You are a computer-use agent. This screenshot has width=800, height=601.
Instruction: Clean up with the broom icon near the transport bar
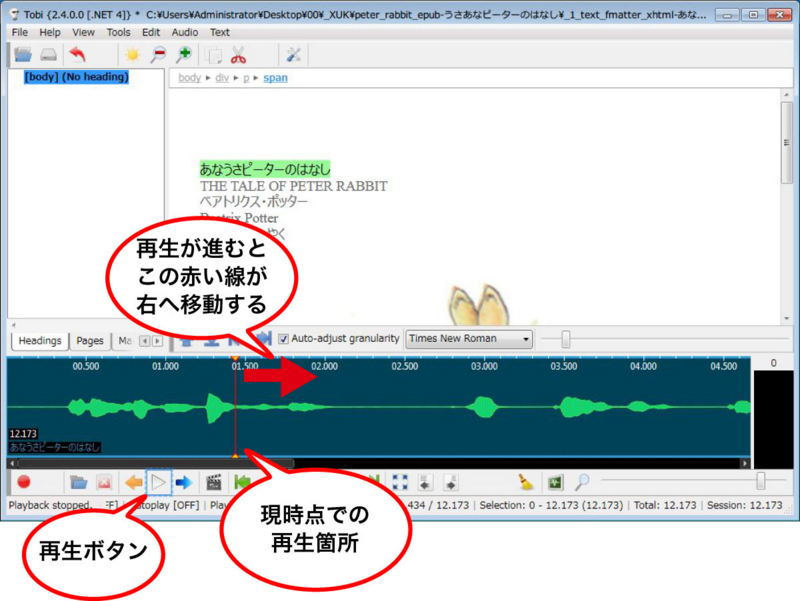[523, 482]
